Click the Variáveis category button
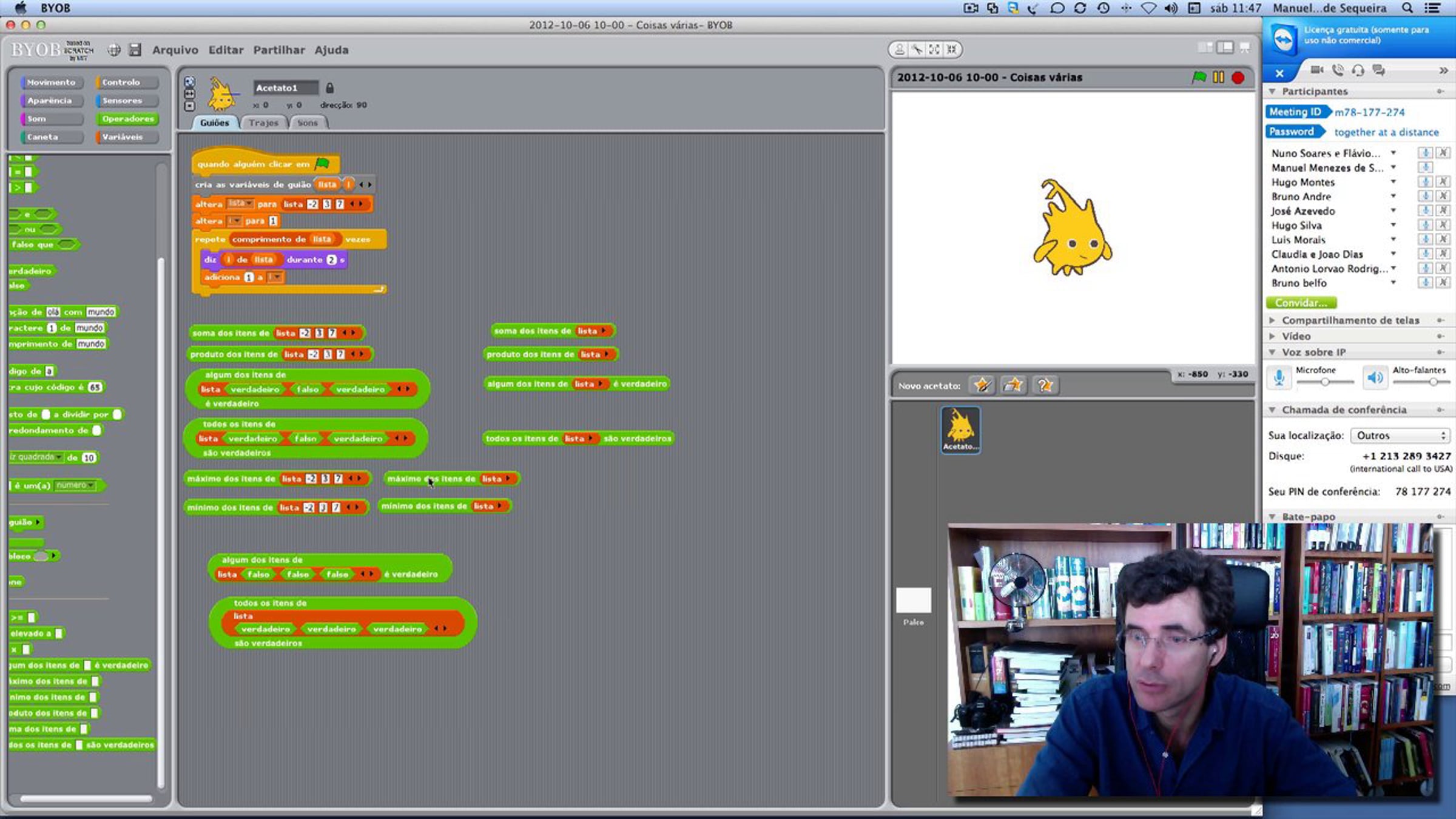The height and width of the screenshot is (819, 1456). pos(127,137)
